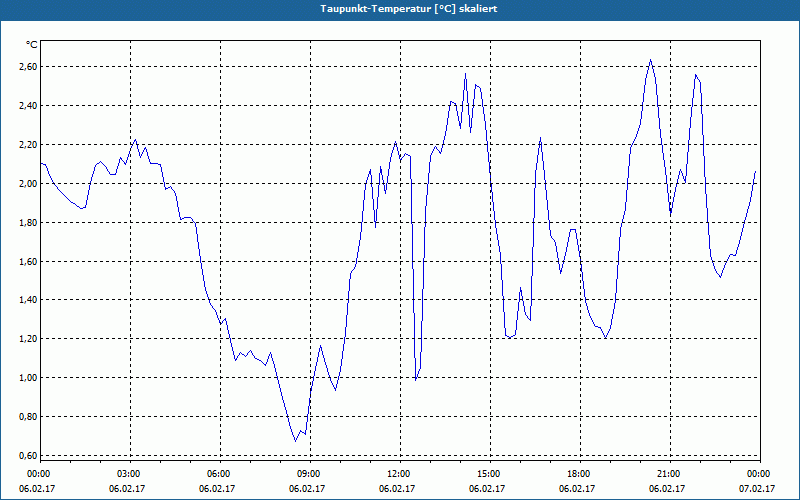Click the 1,20 y-axis value
The width and height of the screenshot is (800, 500).
coord(28,339)
